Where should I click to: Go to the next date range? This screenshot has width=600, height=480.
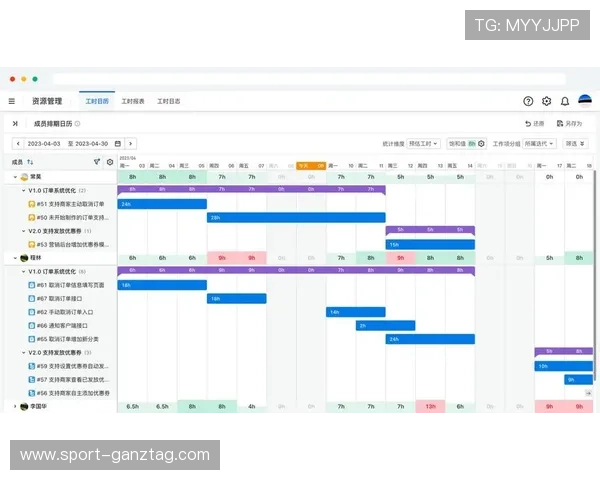coord(130,144)
